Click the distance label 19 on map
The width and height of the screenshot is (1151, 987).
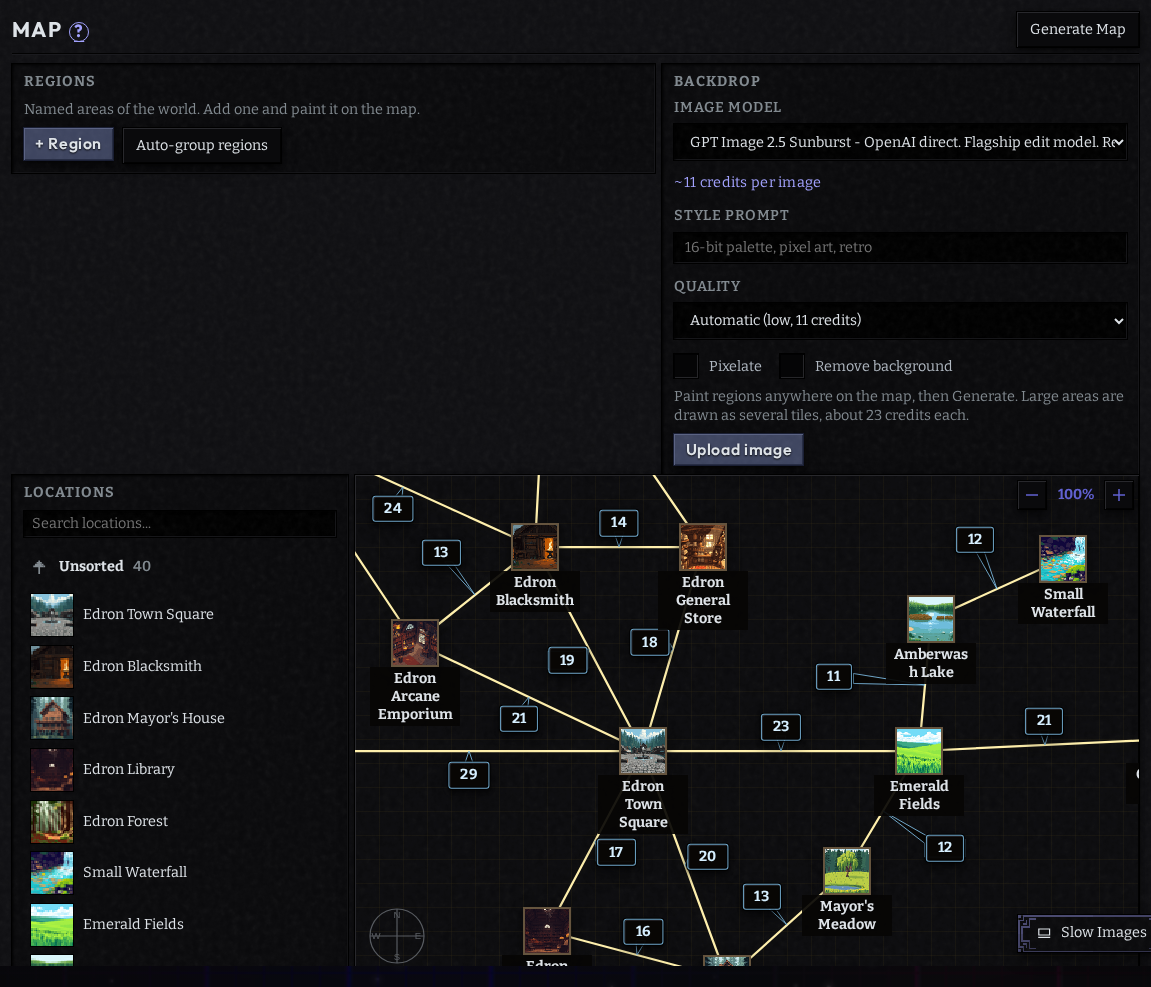(x=567, y=660)
